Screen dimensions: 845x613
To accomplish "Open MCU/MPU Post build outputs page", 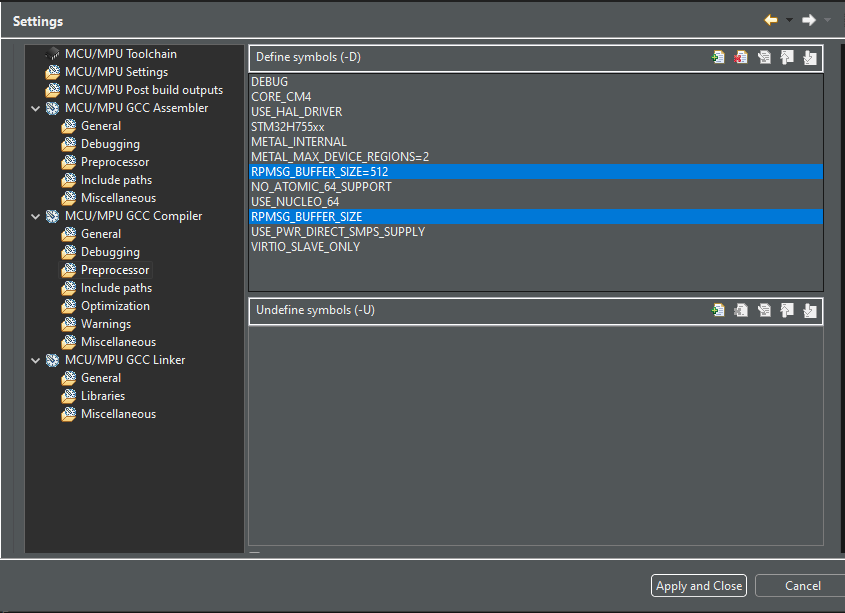I will tap(143, 89).
